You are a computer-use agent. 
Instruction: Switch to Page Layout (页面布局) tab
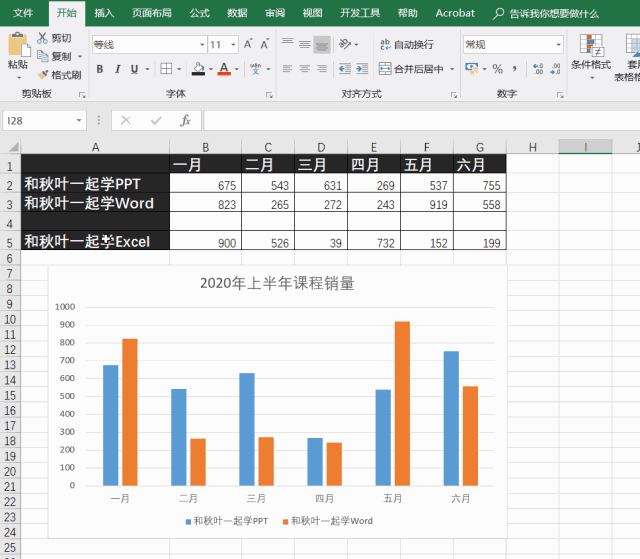click(x=151, y=13)
